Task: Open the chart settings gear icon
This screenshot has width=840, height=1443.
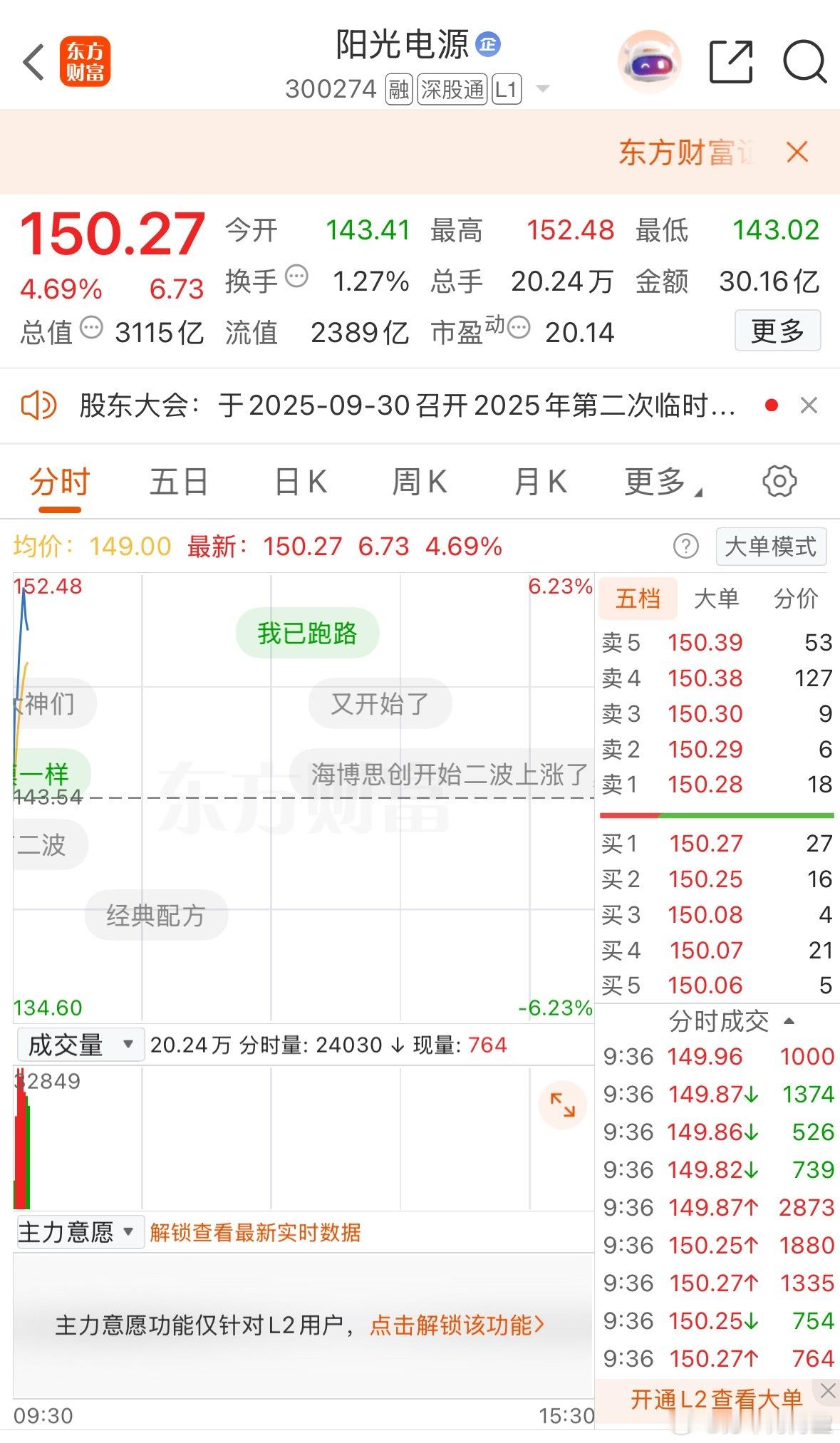Action: tap(779, 482)
